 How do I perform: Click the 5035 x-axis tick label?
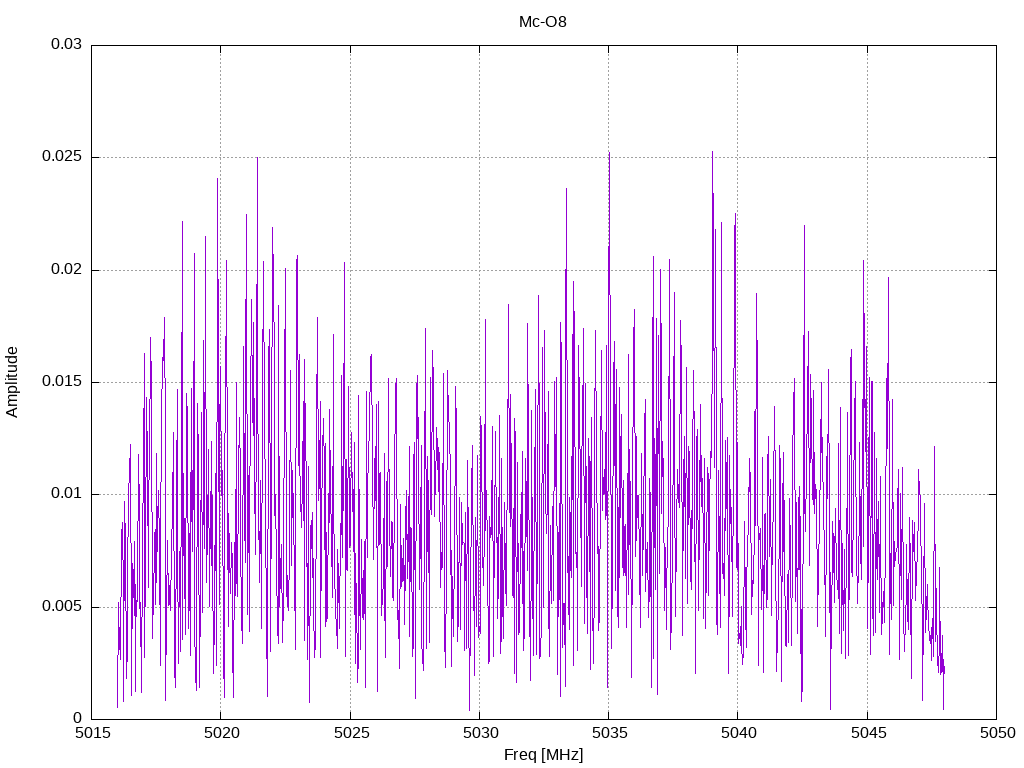[x=609, y=733]
